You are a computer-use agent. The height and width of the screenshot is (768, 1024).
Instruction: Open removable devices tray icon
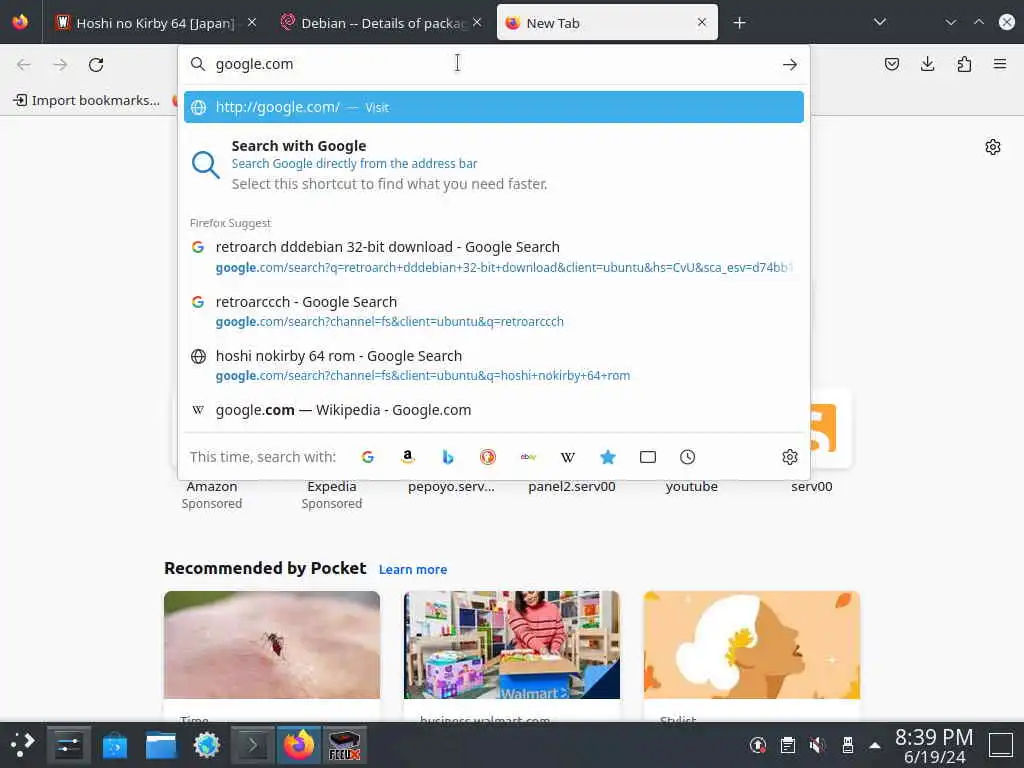point(847,744)
